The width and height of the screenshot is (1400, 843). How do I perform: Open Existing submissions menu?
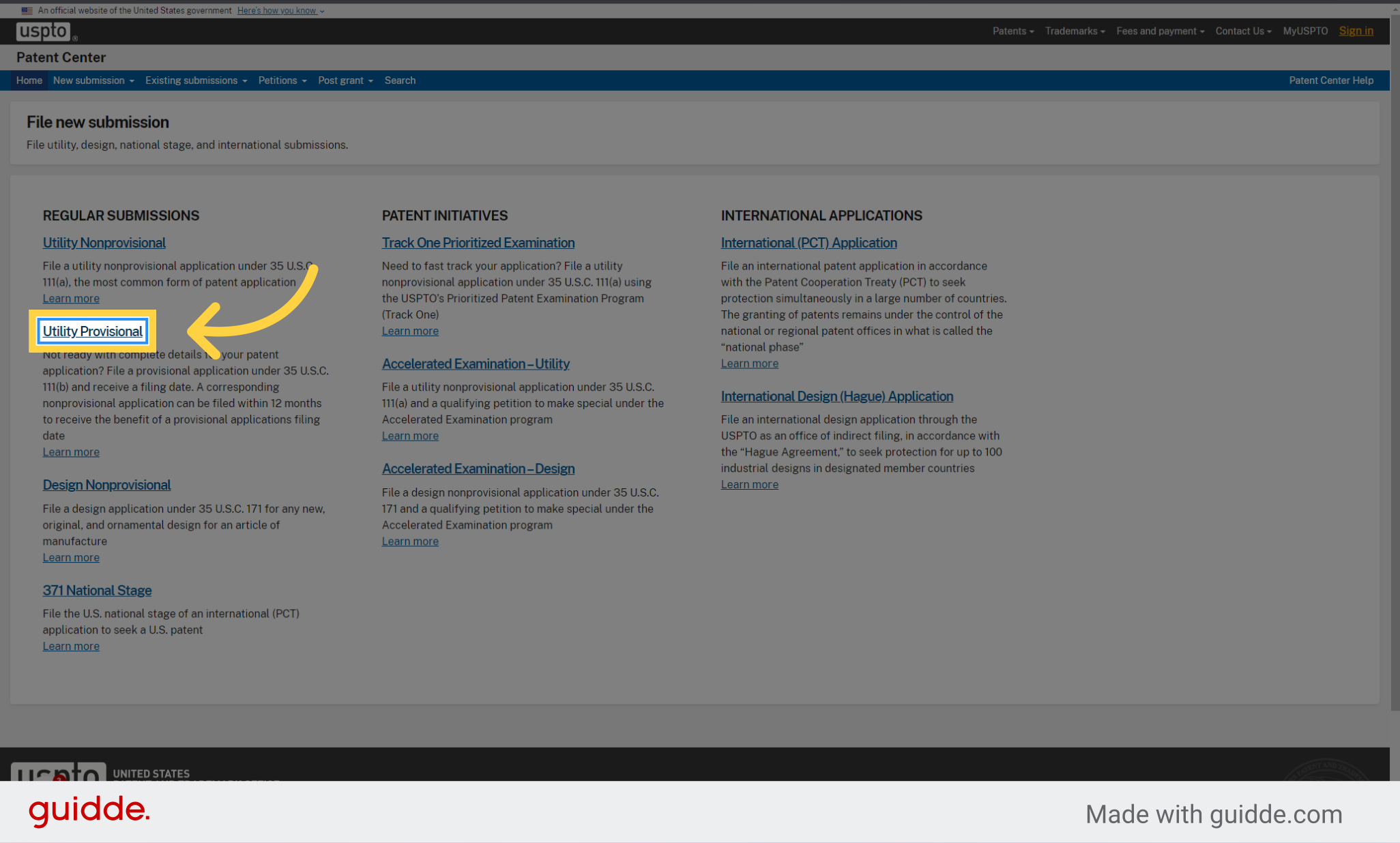(196, 80)
